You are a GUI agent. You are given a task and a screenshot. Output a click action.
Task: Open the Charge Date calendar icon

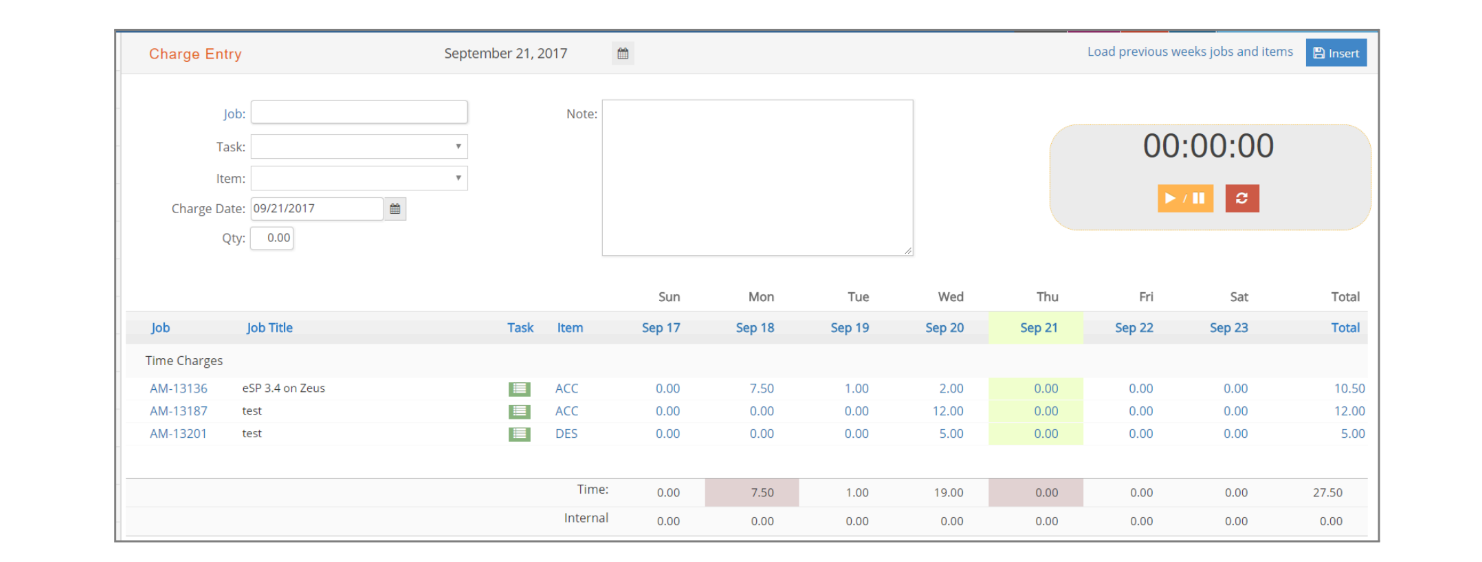point(395,209)
